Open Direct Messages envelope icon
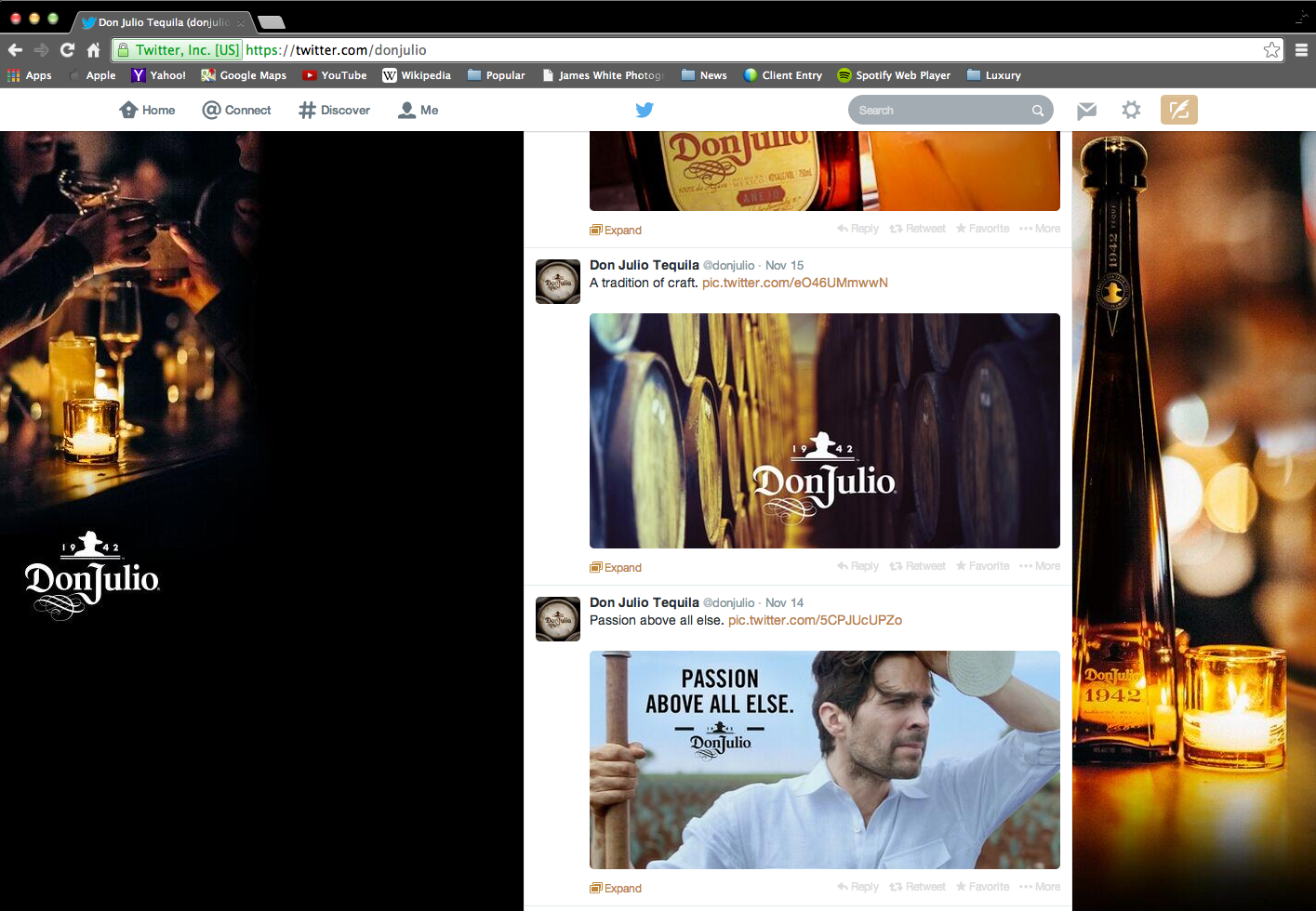Screen dimensions: 1316x911 (1086, 111)
